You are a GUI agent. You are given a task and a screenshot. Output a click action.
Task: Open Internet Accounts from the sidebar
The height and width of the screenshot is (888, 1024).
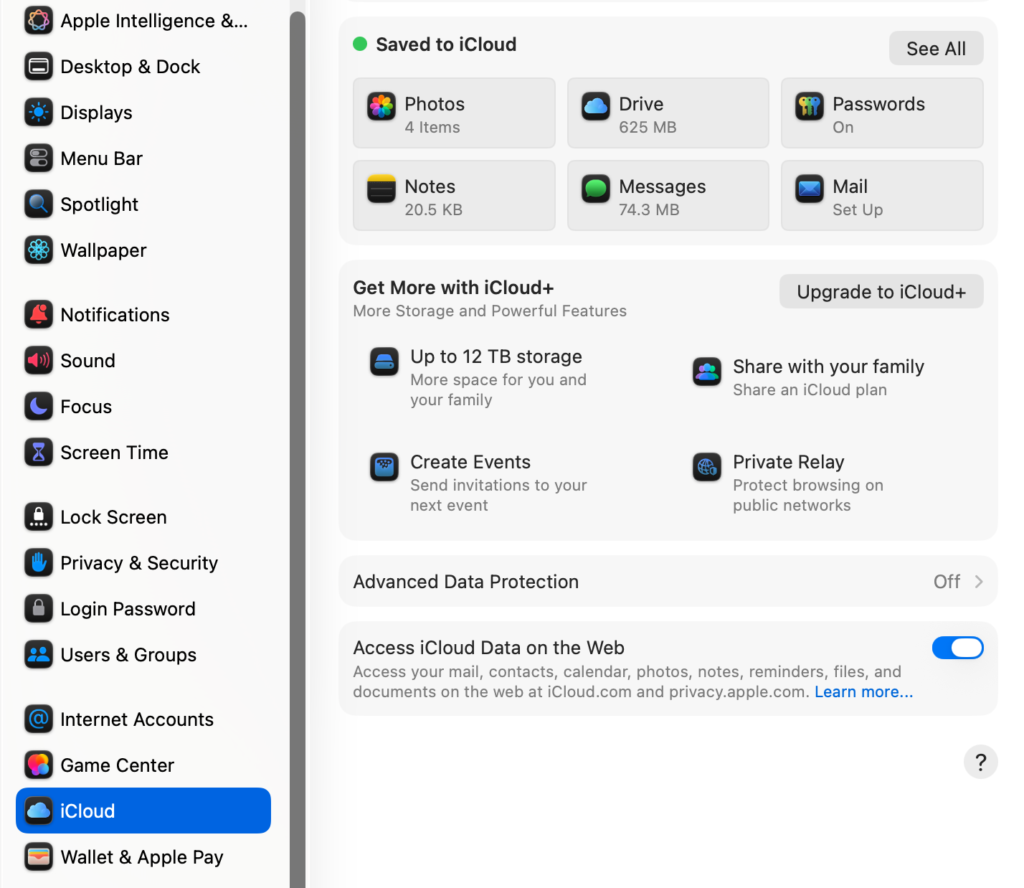click(137, 719)
